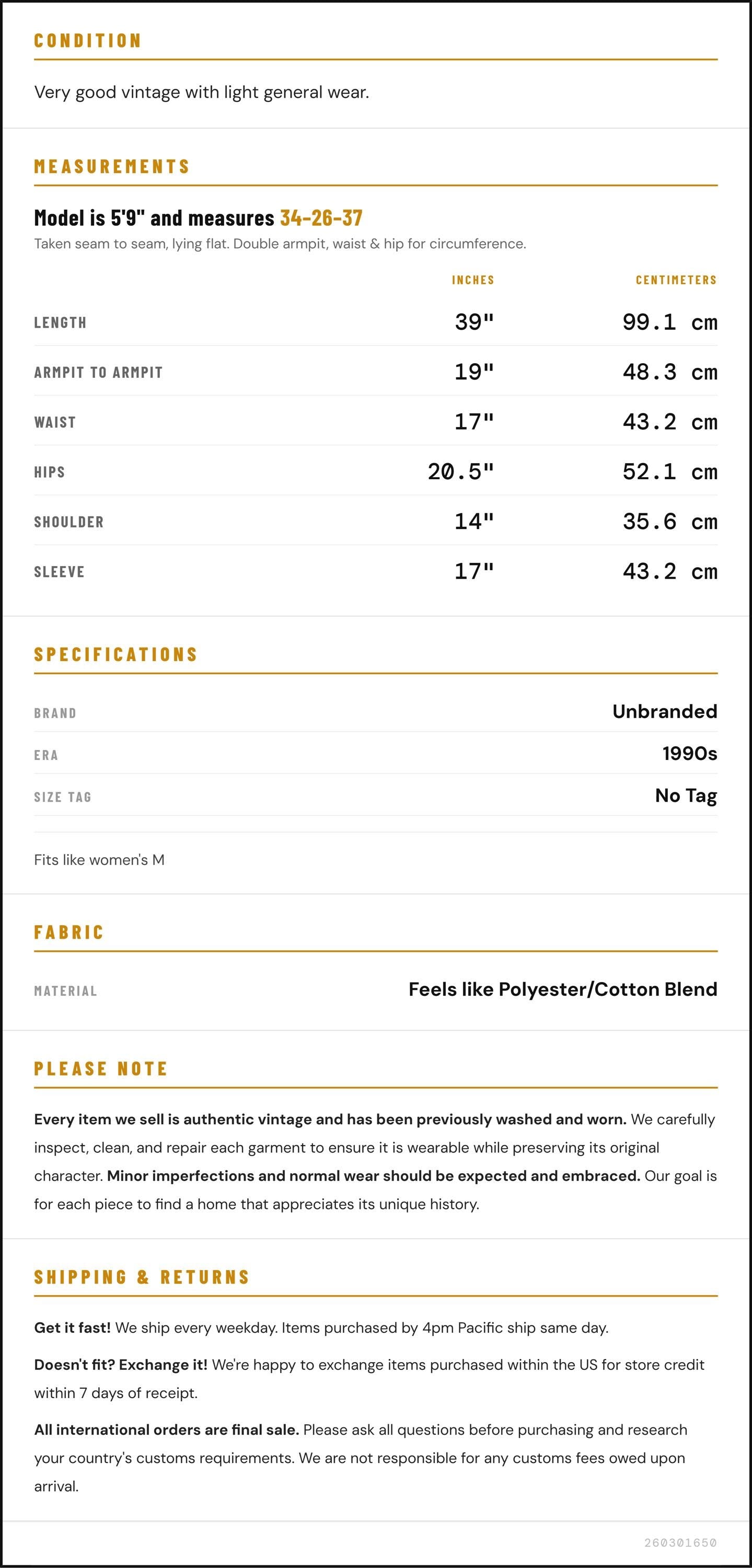The height and width of the screenshot is (1568, 752).
Task: Select the Waist 43.2 cm value
Action: pyautogui.click(x=670, y=422)
